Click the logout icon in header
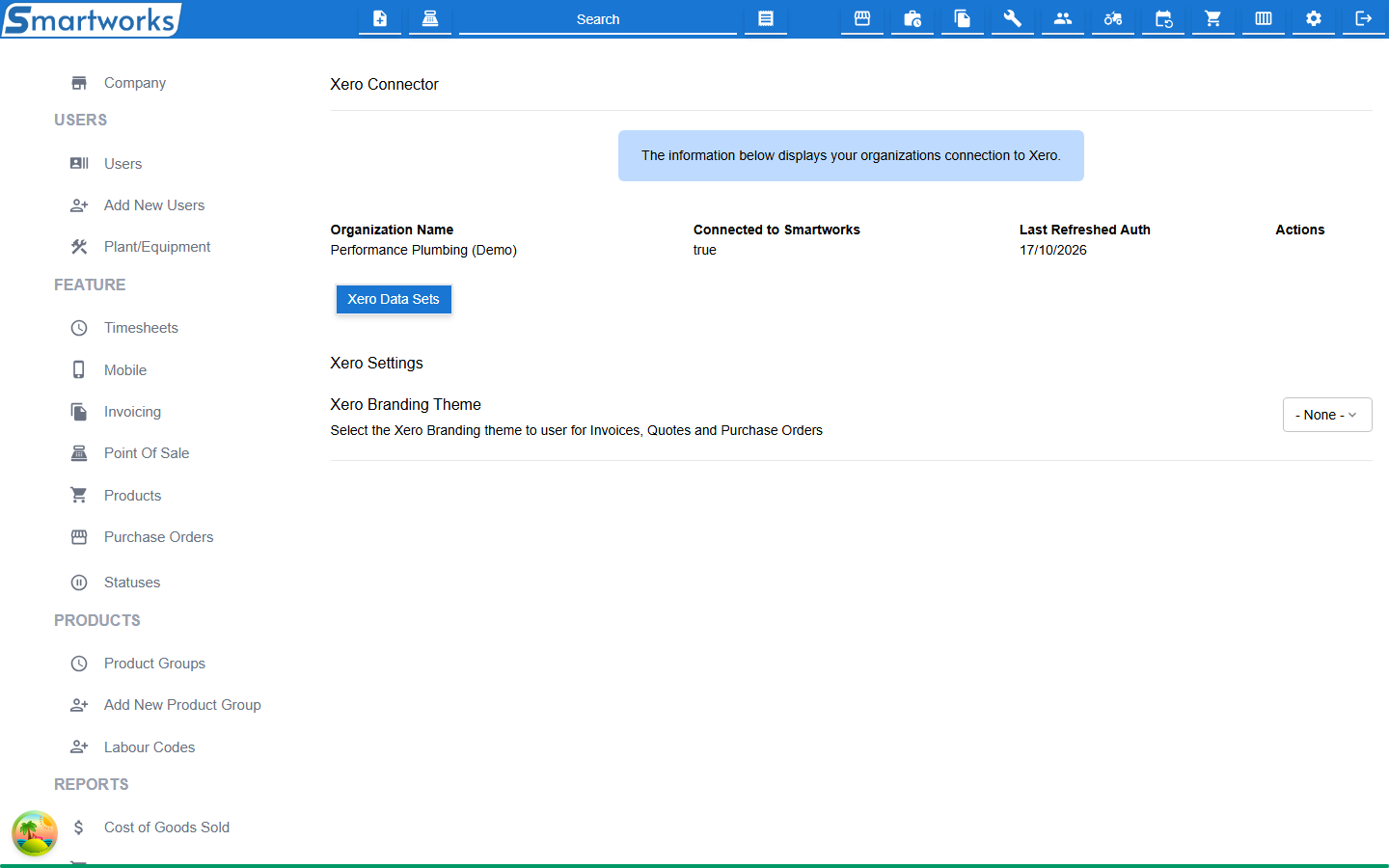Image resolution: width=1389 pixels, height=868 pixels. pyautogui.click(x=1364, y=18)
